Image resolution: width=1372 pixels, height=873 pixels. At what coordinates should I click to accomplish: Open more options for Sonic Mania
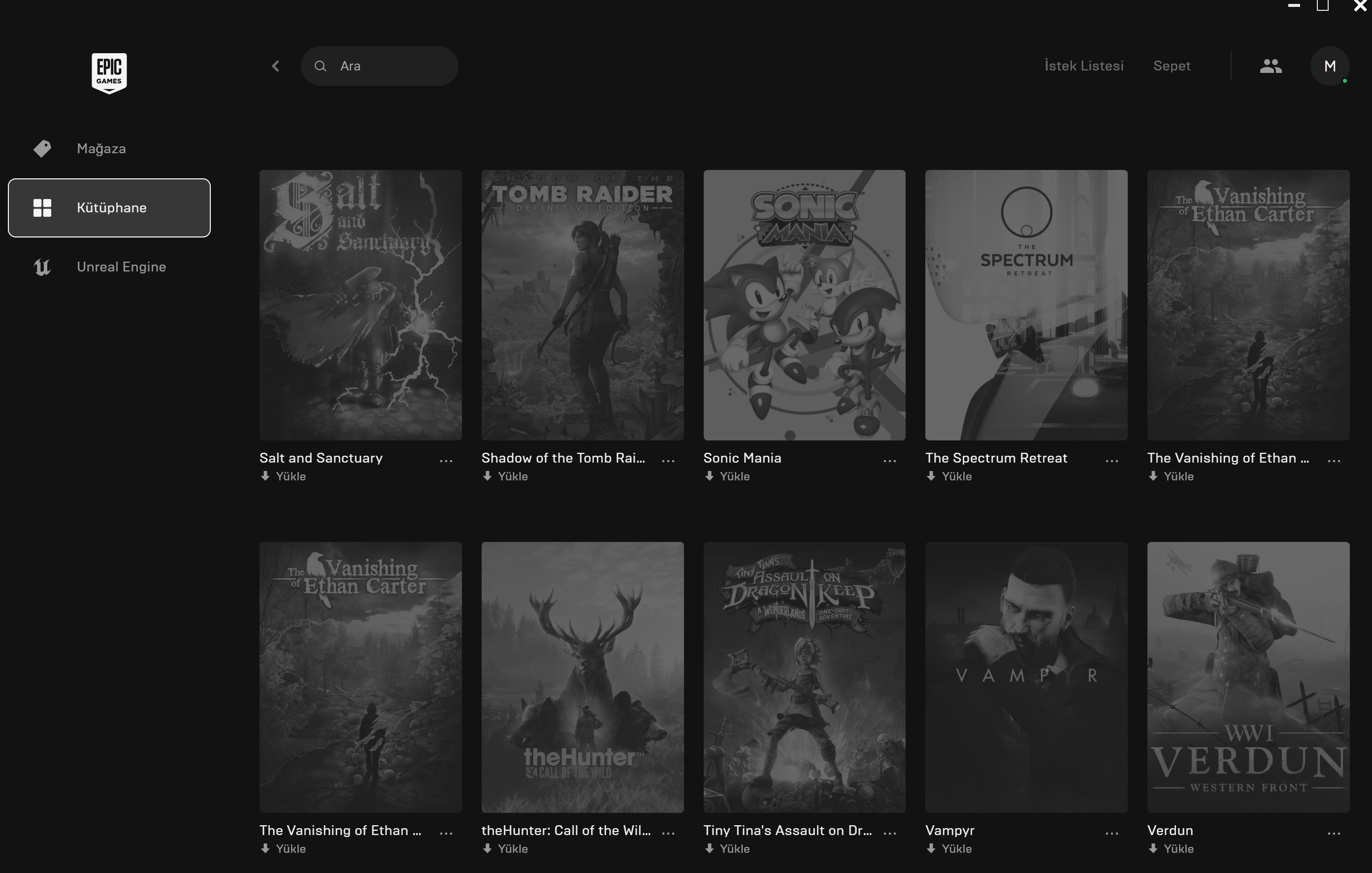point(890,461)
